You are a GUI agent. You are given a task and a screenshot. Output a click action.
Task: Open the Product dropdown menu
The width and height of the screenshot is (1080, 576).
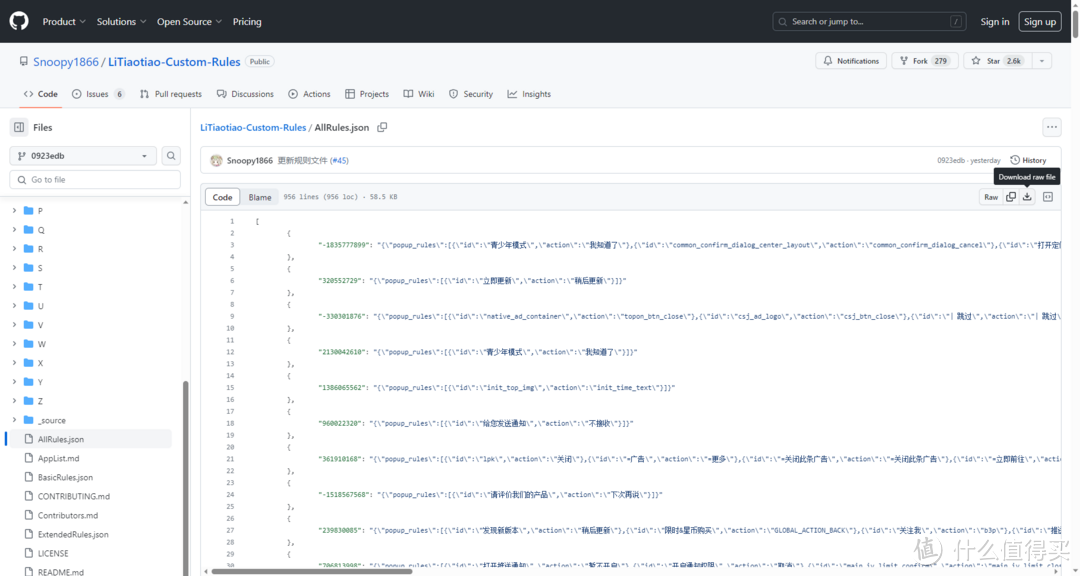pos(64,21)
